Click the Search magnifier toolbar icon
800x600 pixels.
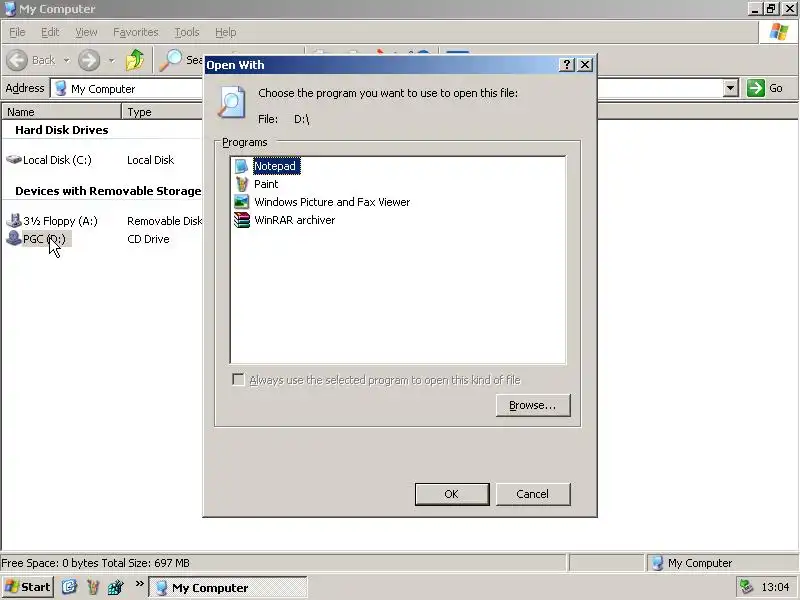170,60
